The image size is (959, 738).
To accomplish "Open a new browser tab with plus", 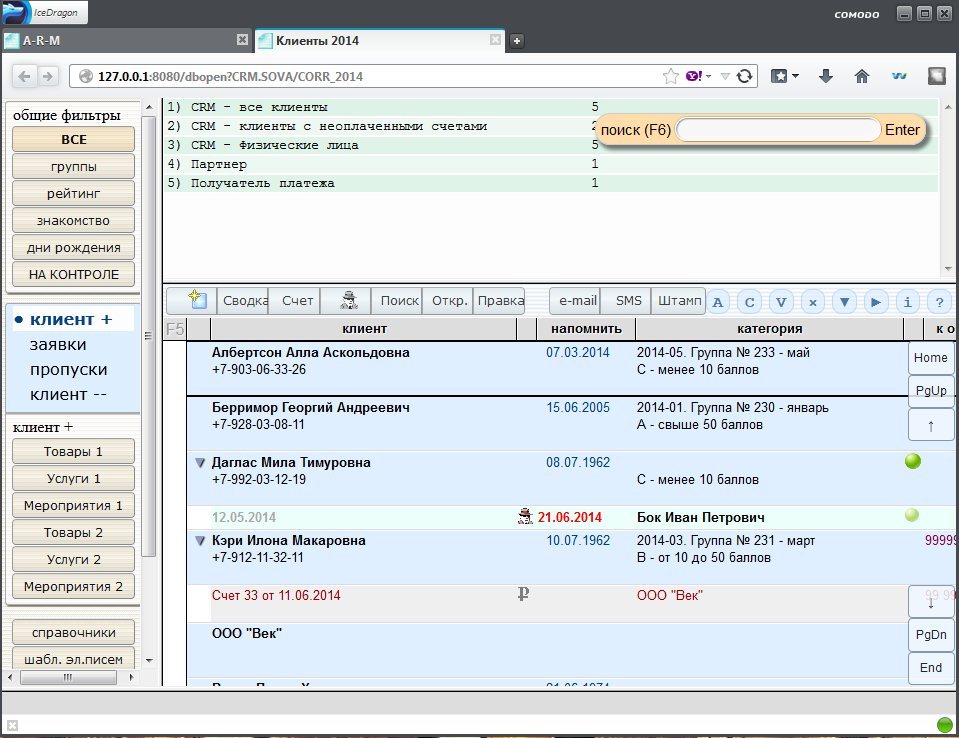I will [x=517, y=40].
